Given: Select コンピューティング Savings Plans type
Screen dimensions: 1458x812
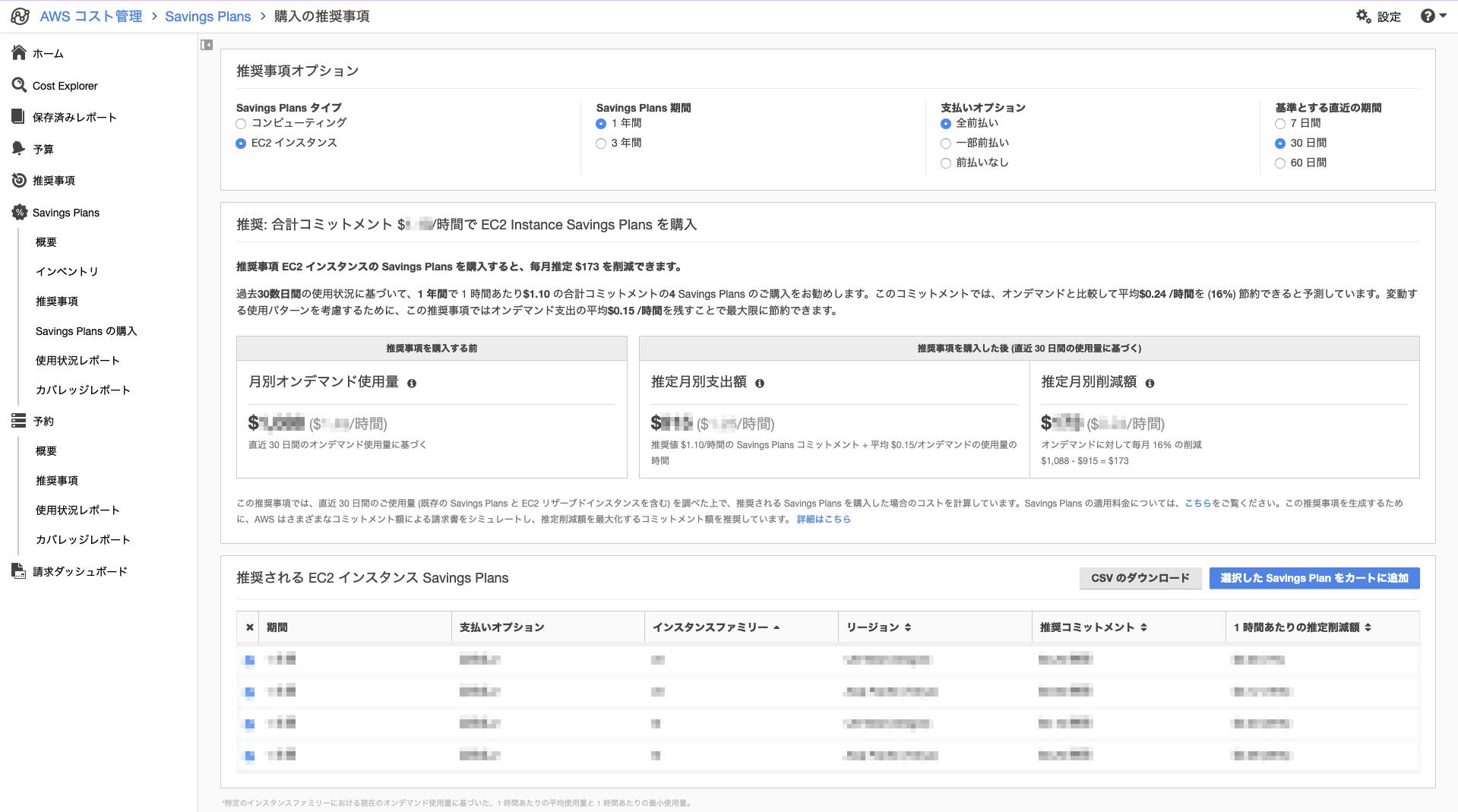Looking at the screenshot, I should pyautogui.click(x=241, y=124).
